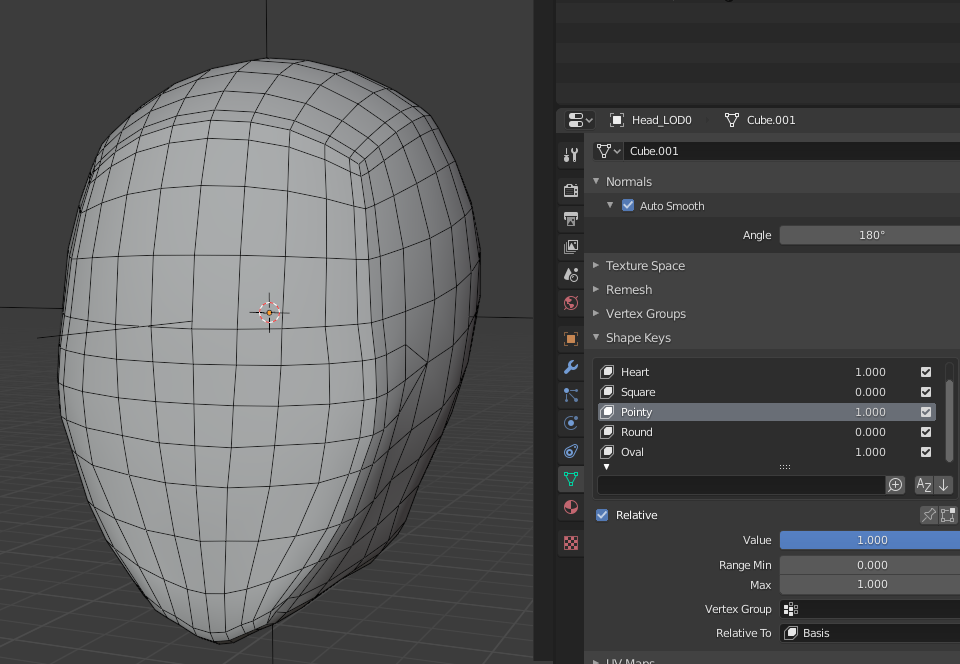Disable the Auto Smooth checkbox

(628, 205)
